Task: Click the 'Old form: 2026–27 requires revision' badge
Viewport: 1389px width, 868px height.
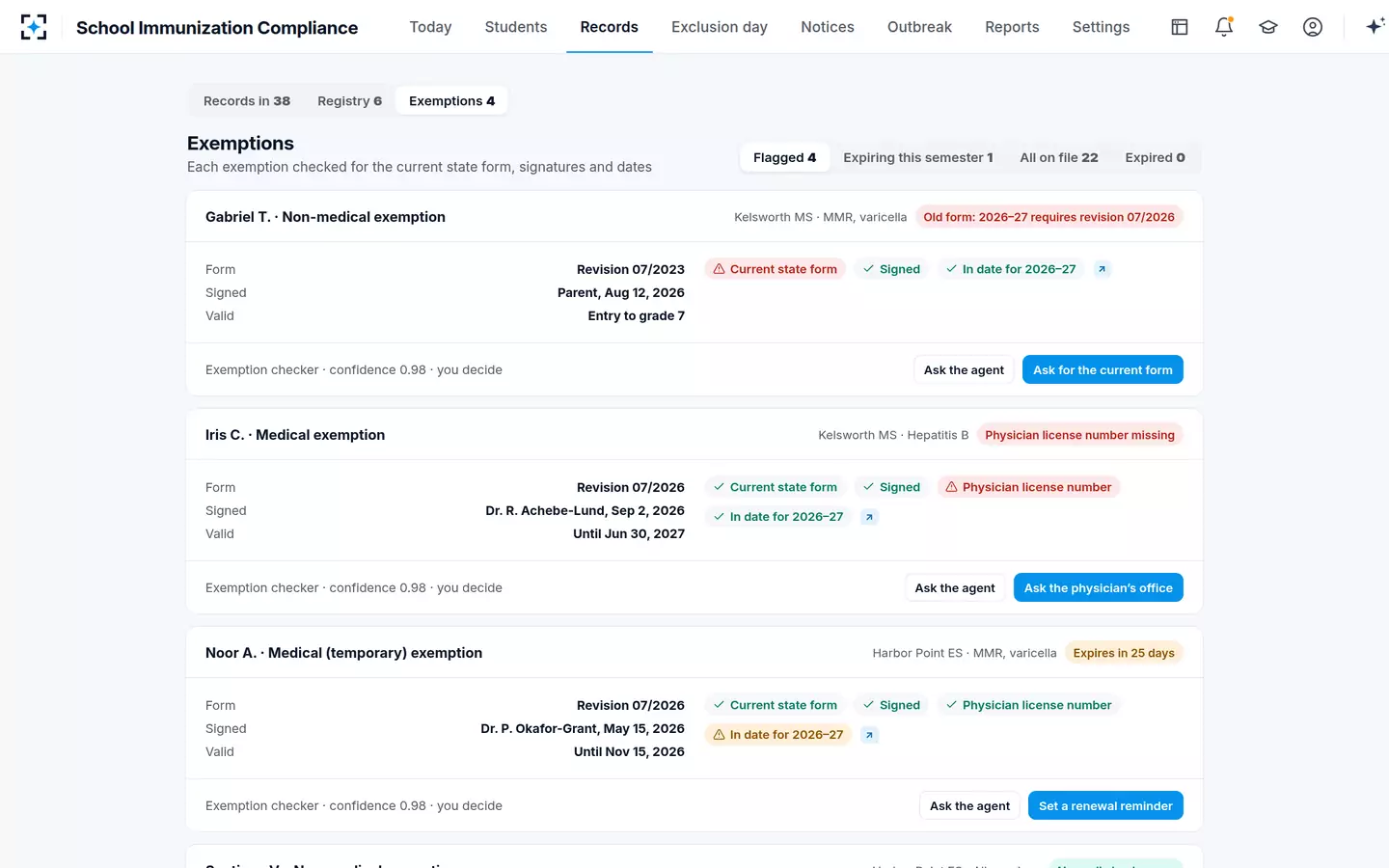Action: coord(1049,217)
